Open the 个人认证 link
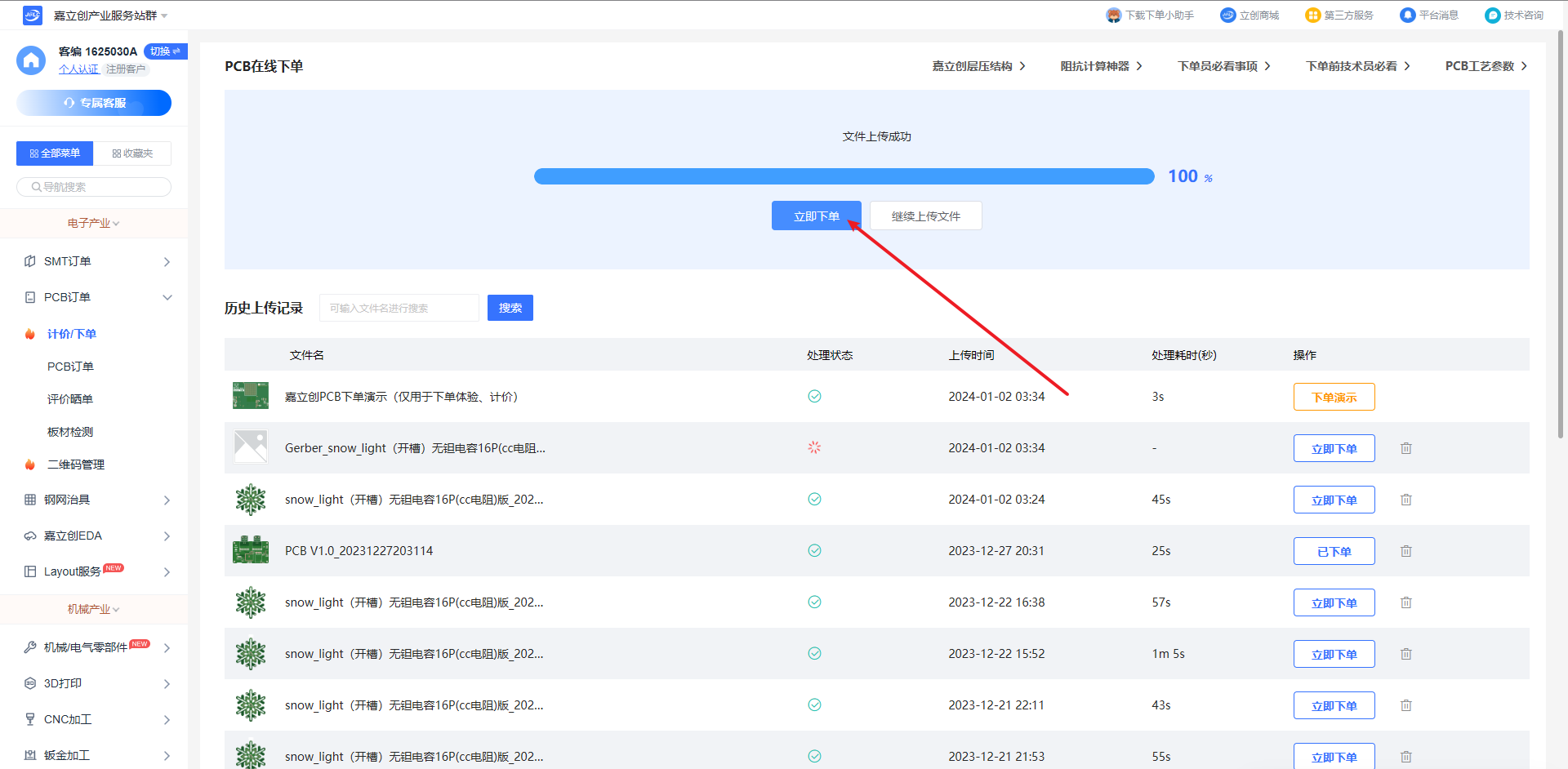Viewport: 1568px width, 769px height. coord(78,69)
